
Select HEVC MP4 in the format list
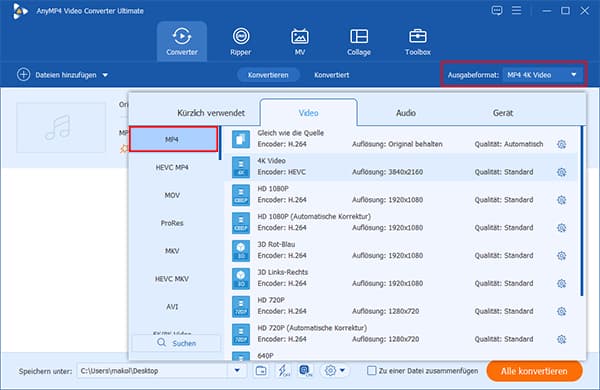tap(172, 167)
